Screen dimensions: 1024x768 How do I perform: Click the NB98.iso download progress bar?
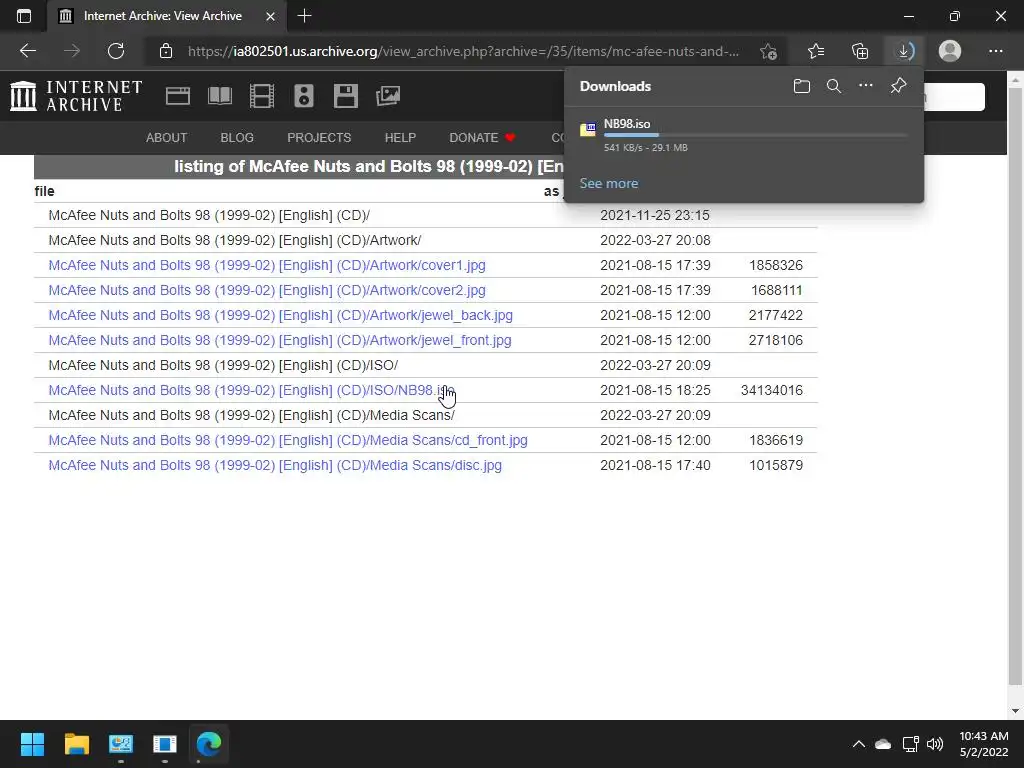tap(756, 135)
